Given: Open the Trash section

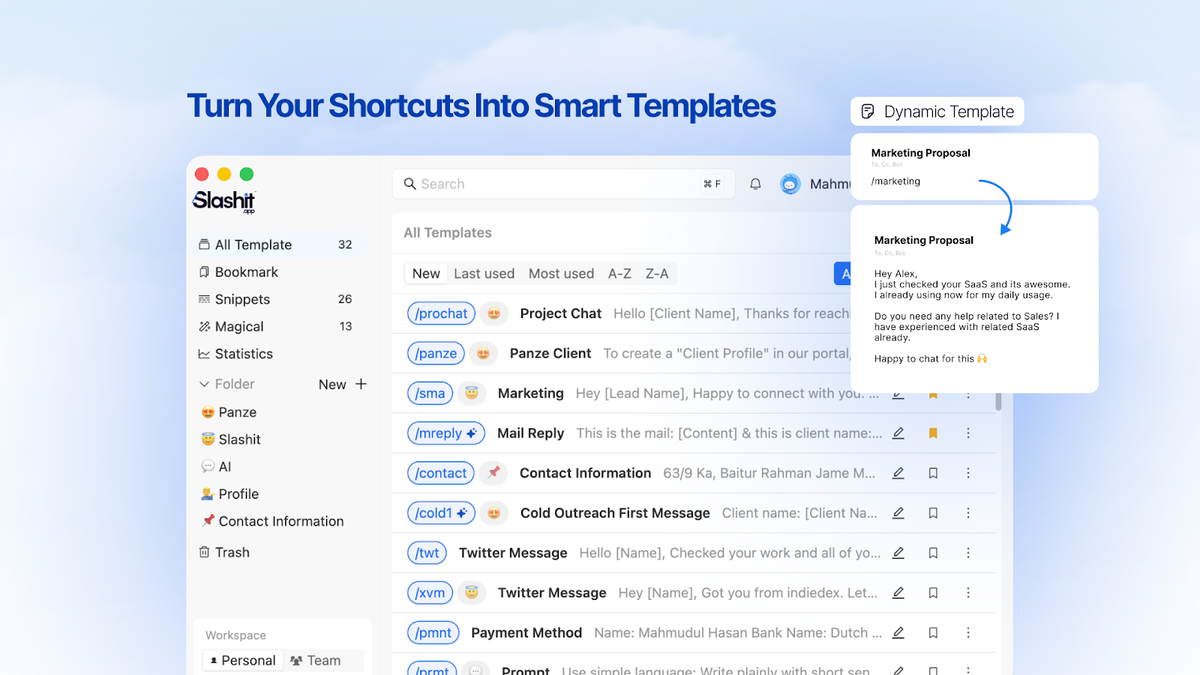Looking at the screenshot, I should point(206,551).
